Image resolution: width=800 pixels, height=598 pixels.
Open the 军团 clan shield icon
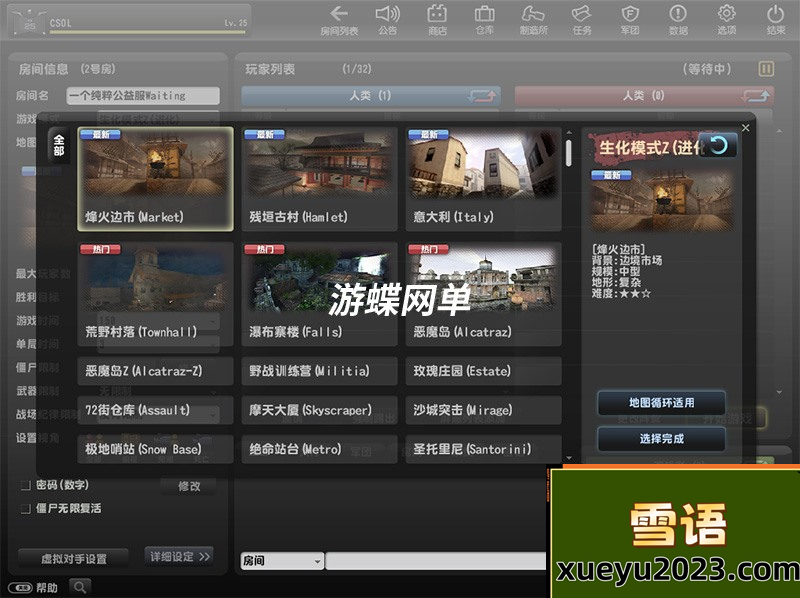point(630,14)
